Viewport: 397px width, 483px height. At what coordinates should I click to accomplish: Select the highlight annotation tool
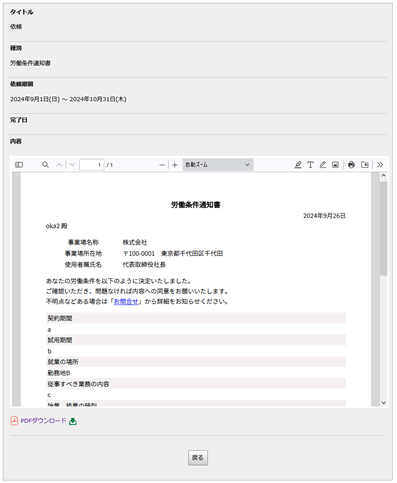pyautogui.click(x=298, y=165)
